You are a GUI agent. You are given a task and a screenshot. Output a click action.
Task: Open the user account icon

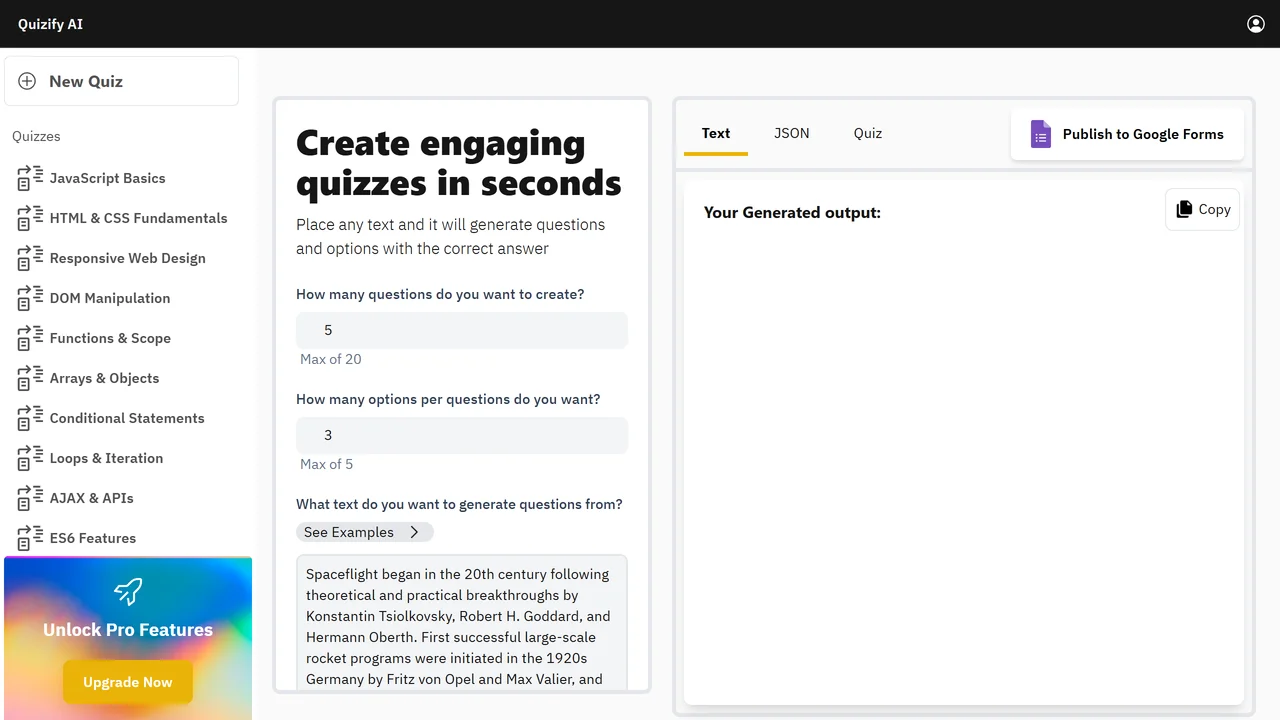click(1256, 24)
